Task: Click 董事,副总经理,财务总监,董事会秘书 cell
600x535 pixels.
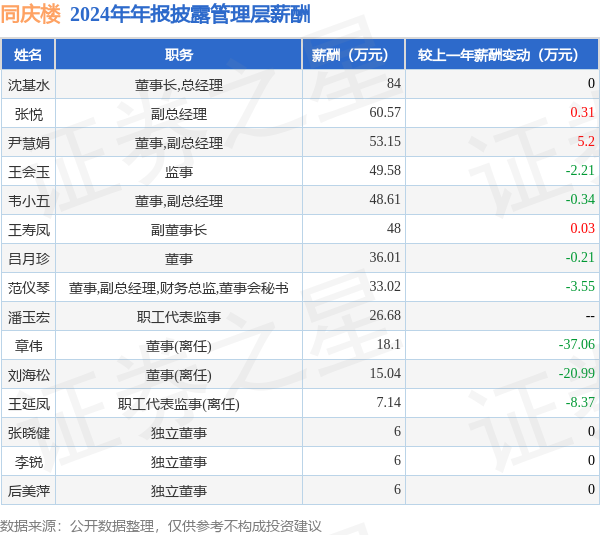Action: [179, 288]
